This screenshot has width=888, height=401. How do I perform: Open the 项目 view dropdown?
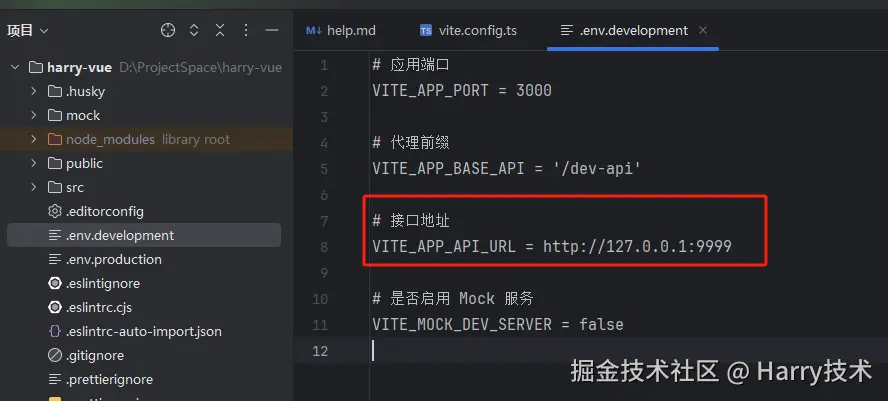click(x=28, y=31)
